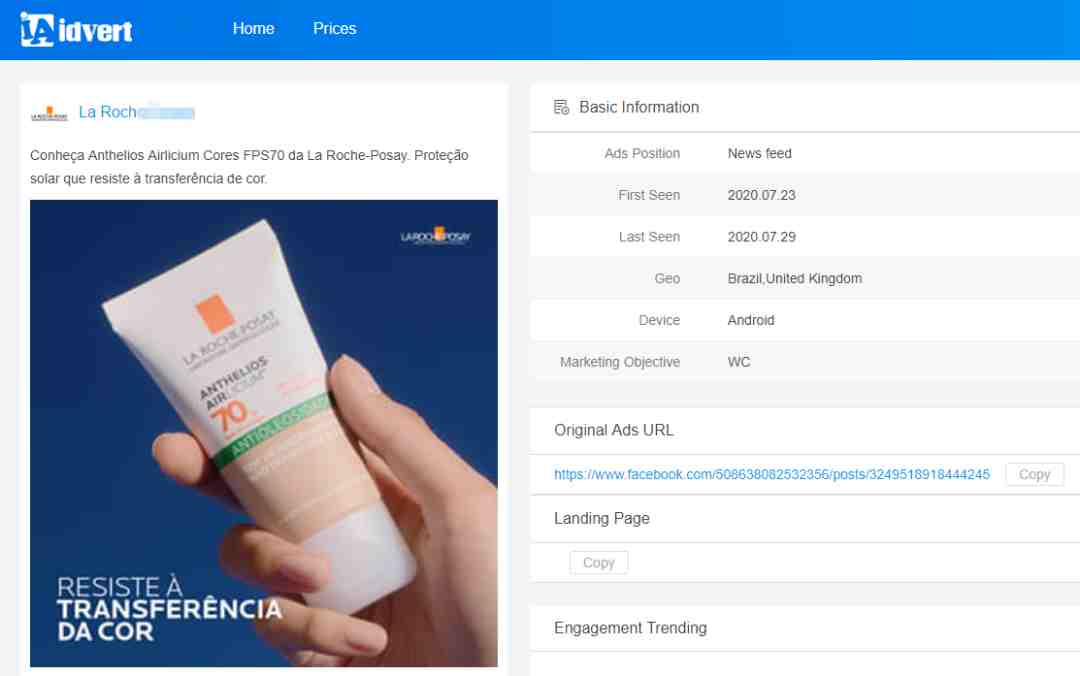Click the 'Last Seen' label

coord(649,236)
